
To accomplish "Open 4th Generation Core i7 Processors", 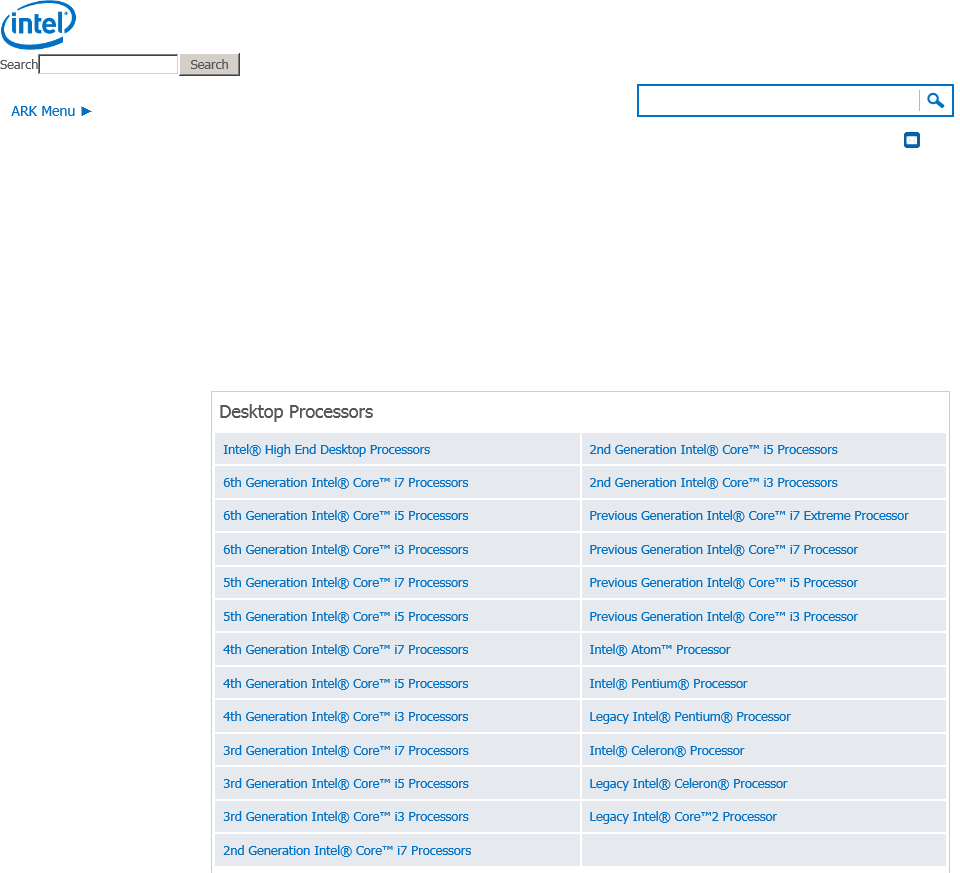I will (345, 650).
